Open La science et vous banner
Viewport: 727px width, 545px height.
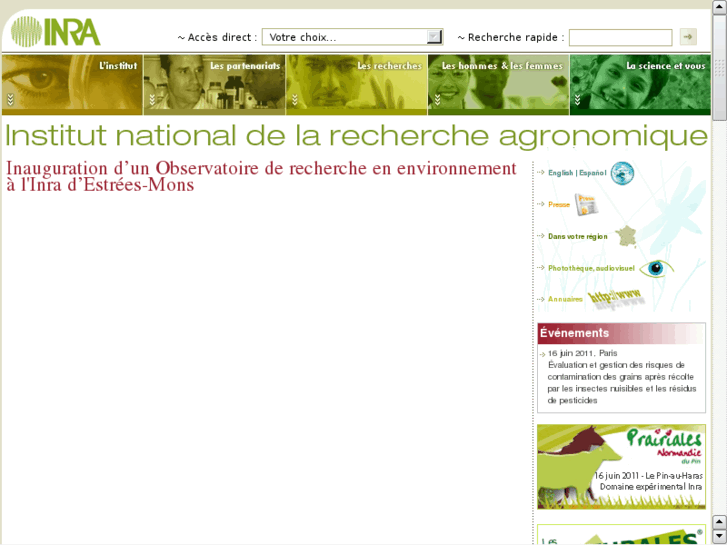[640, 84]
